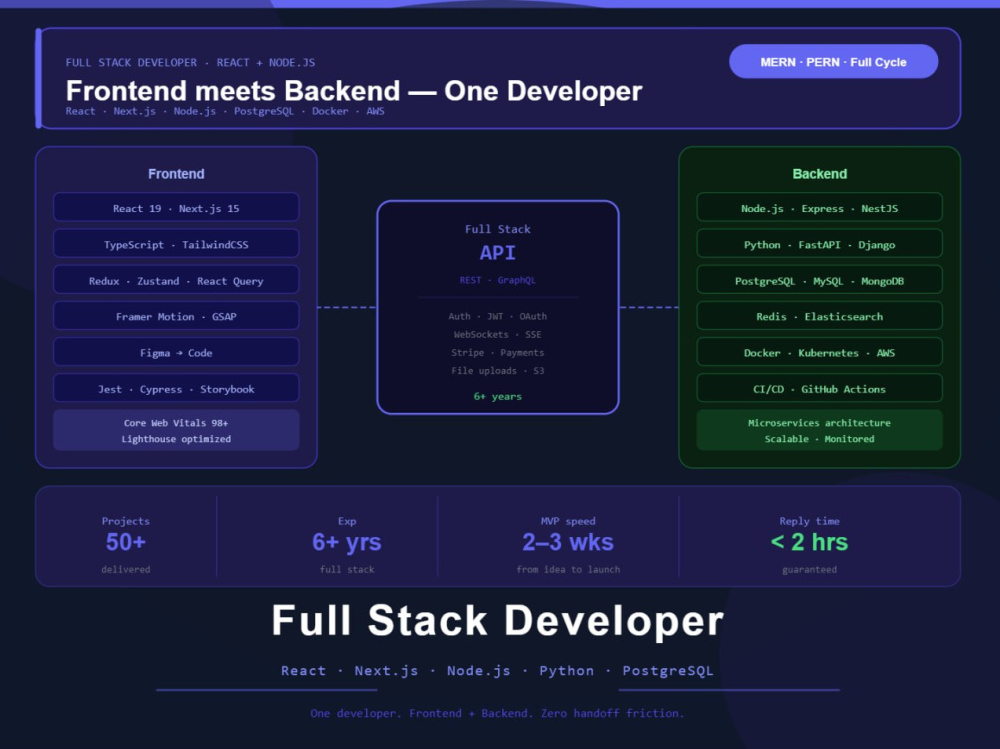Viewport: 1000px width, 749px height.
Task: Click the 'Full Stack' label above API
Action: (x=497, y=229)
